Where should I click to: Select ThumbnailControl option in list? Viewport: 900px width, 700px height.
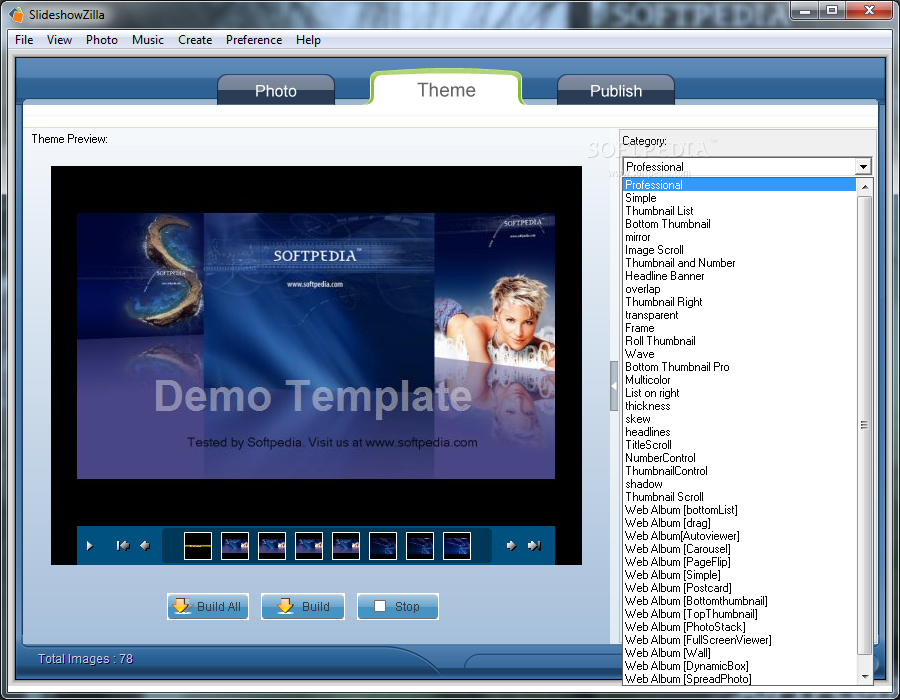(x=739, y=471)
